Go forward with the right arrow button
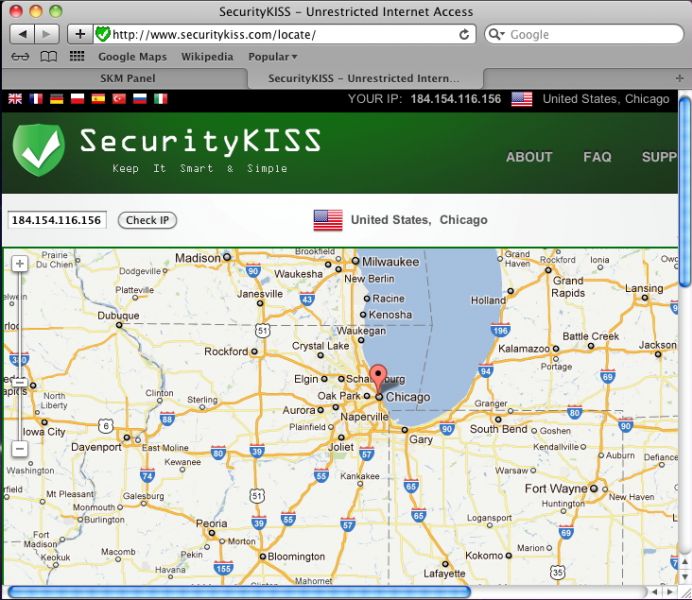Screen dimensions: 692x600 coord(47,34)
